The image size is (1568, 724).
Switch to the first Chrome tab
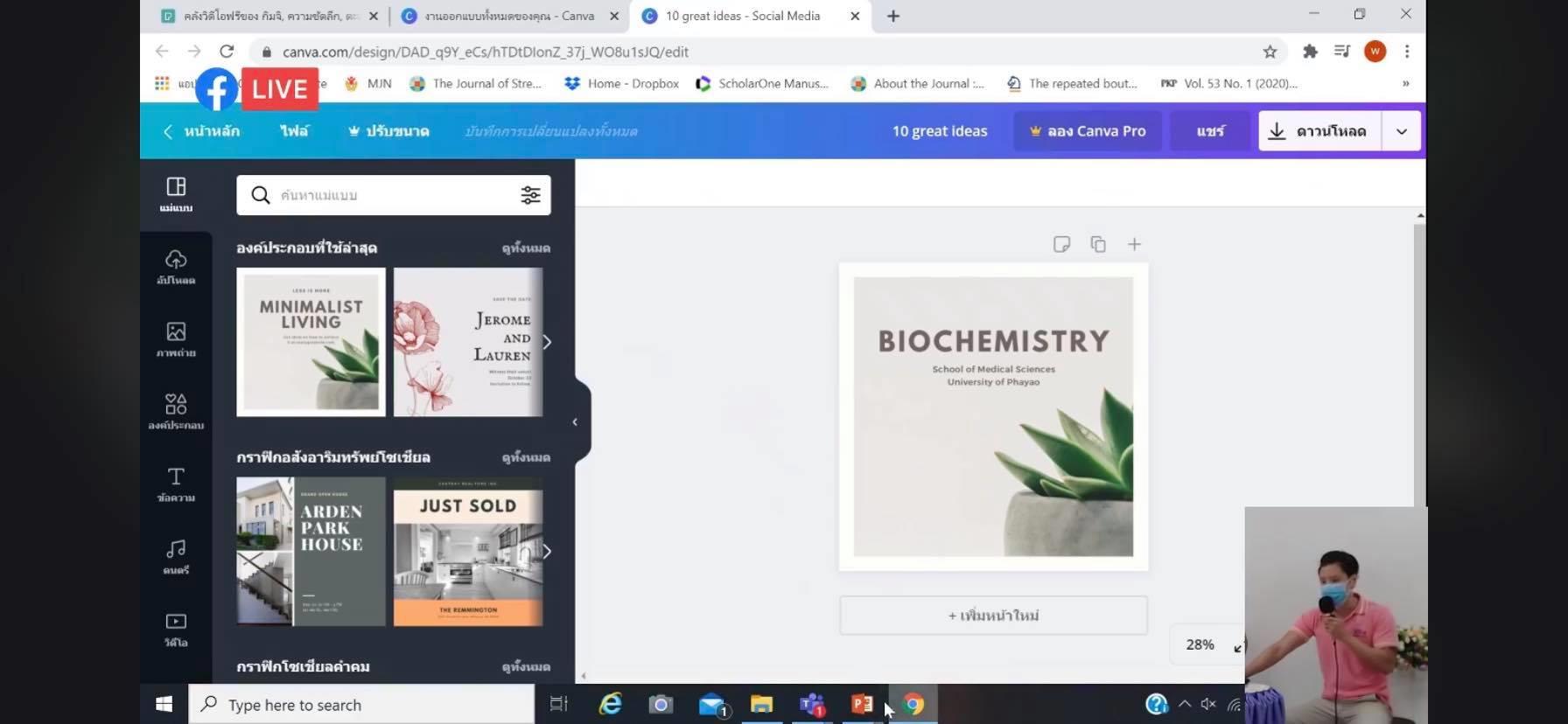tap(269, 16)
